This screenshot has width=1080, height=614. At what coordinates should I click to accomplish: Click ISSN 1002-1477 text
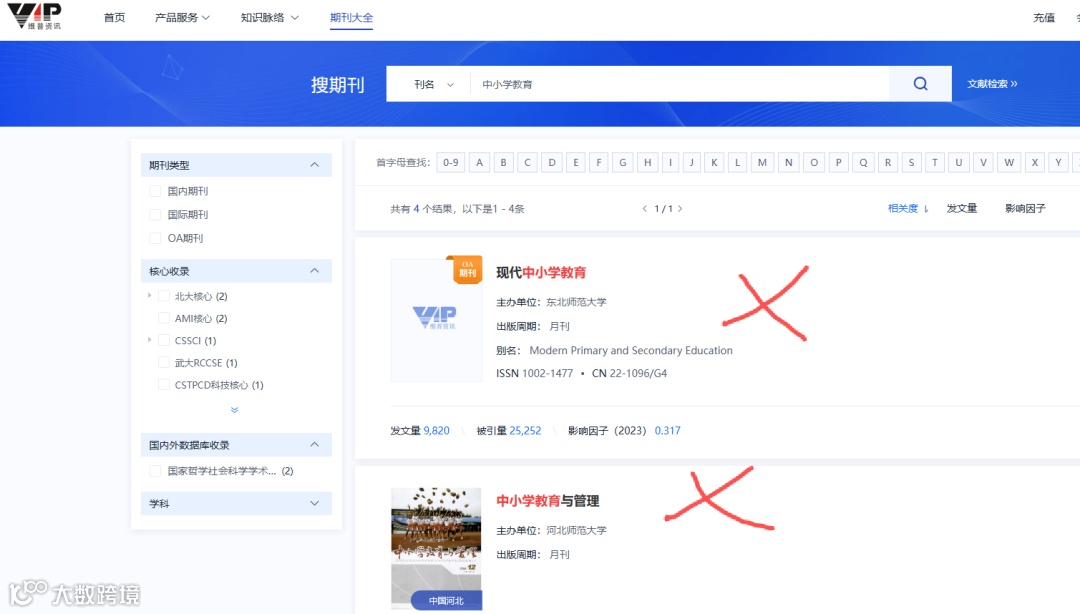tap(534, 373)
